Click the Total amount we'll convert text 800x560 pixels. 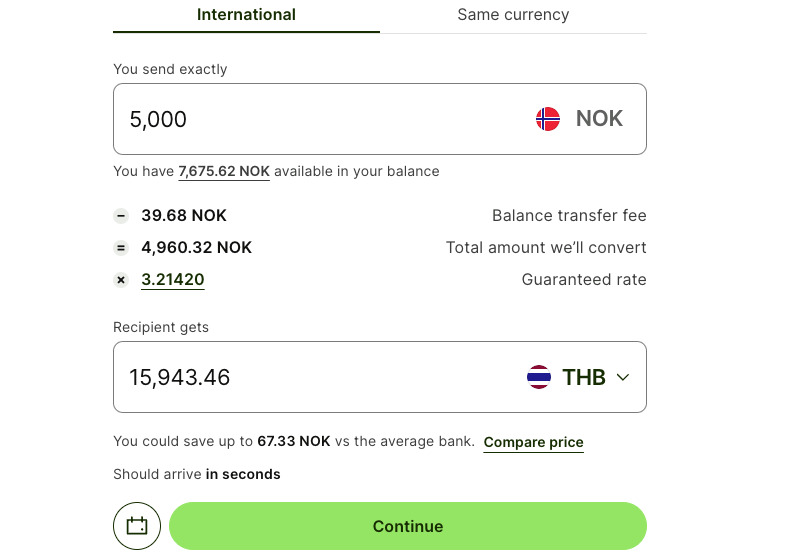(546, 248)
